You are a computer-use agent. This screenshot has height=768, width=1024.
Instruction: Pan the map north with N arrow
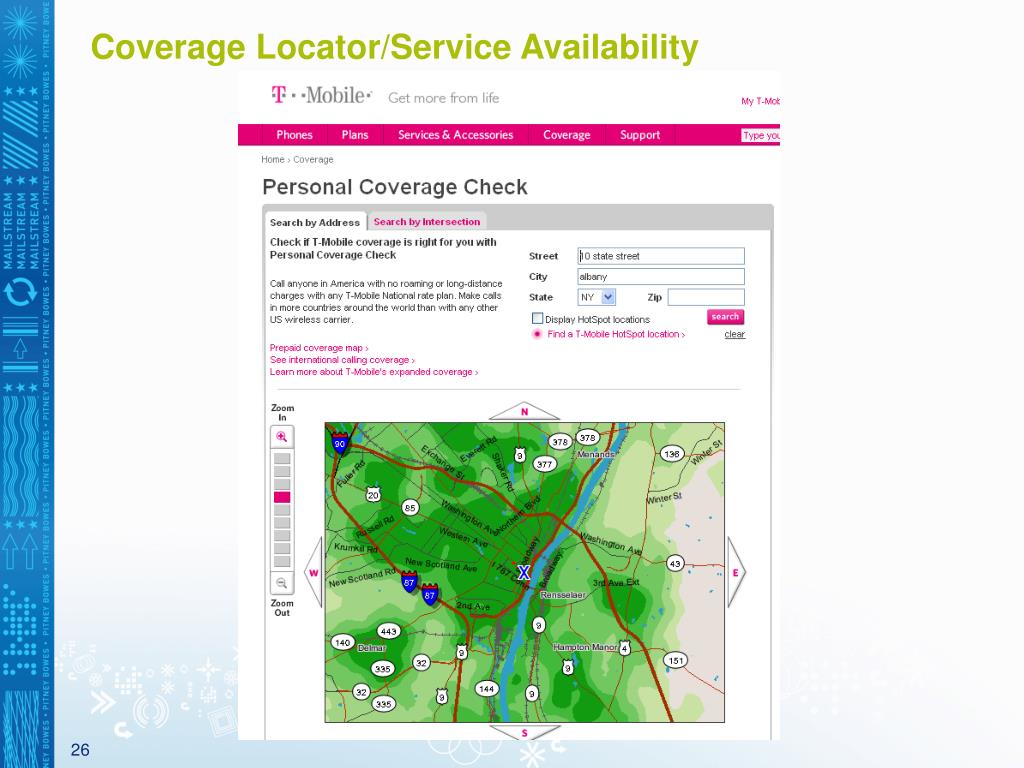coord(524,411)
